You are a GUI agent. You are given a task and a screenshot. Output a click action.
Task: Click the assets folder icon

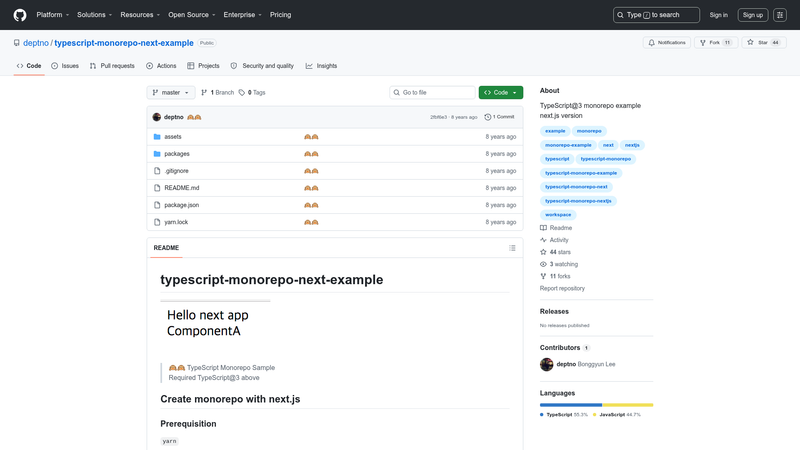pos(157,137)
